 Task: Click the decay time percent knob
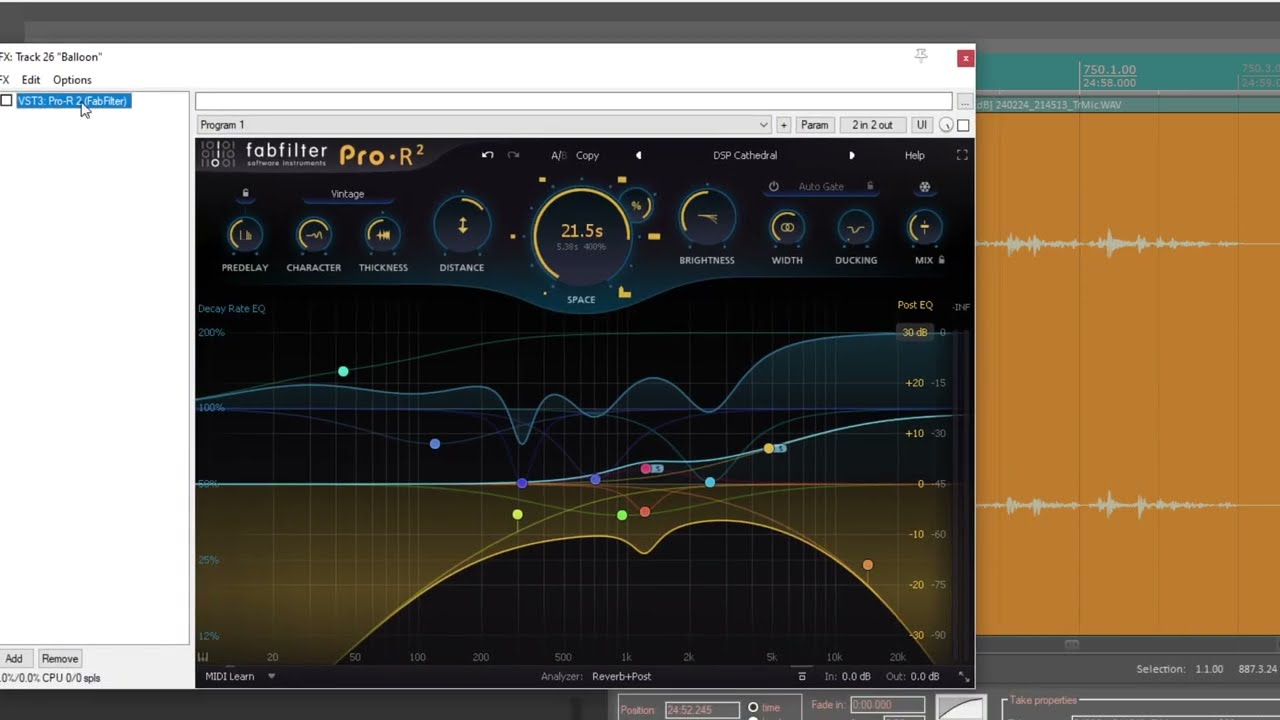tap(637, 206)
